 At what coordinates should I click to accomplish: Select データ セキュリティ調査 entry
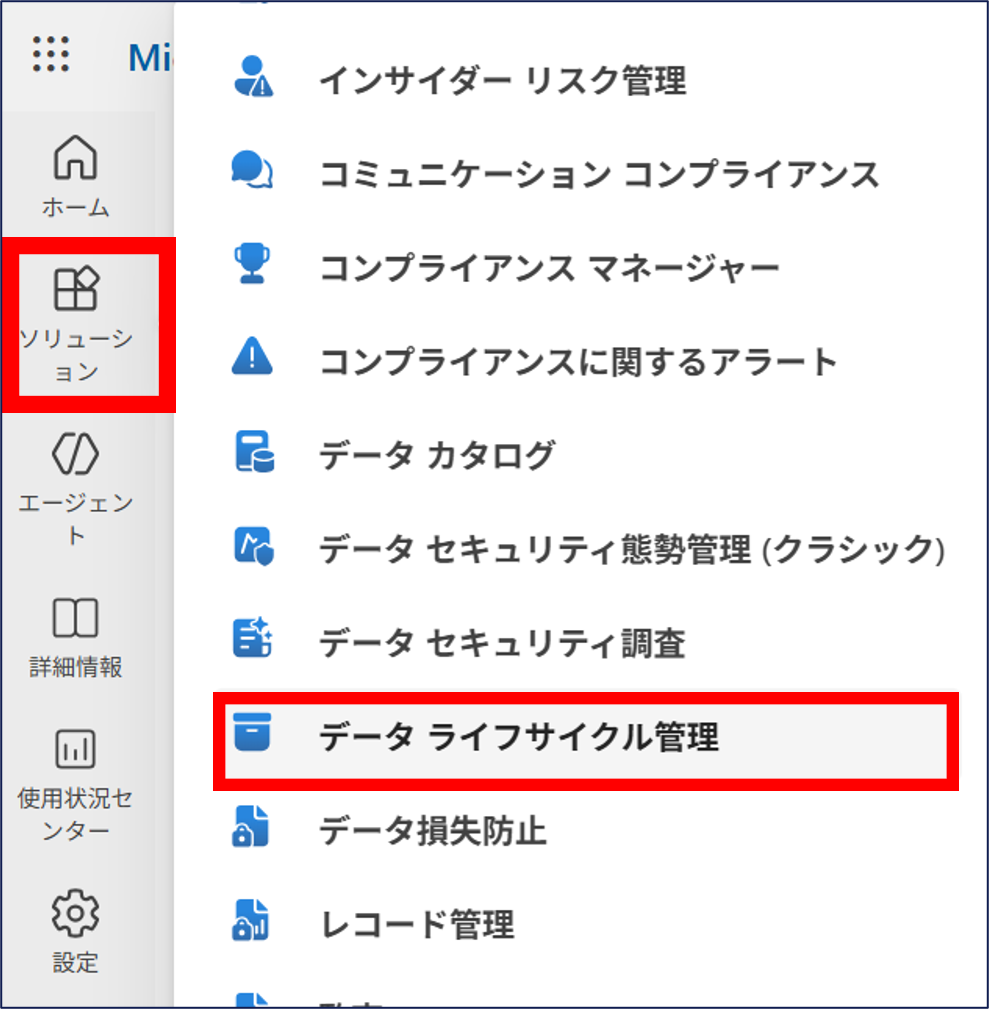(x=503, y=643)
